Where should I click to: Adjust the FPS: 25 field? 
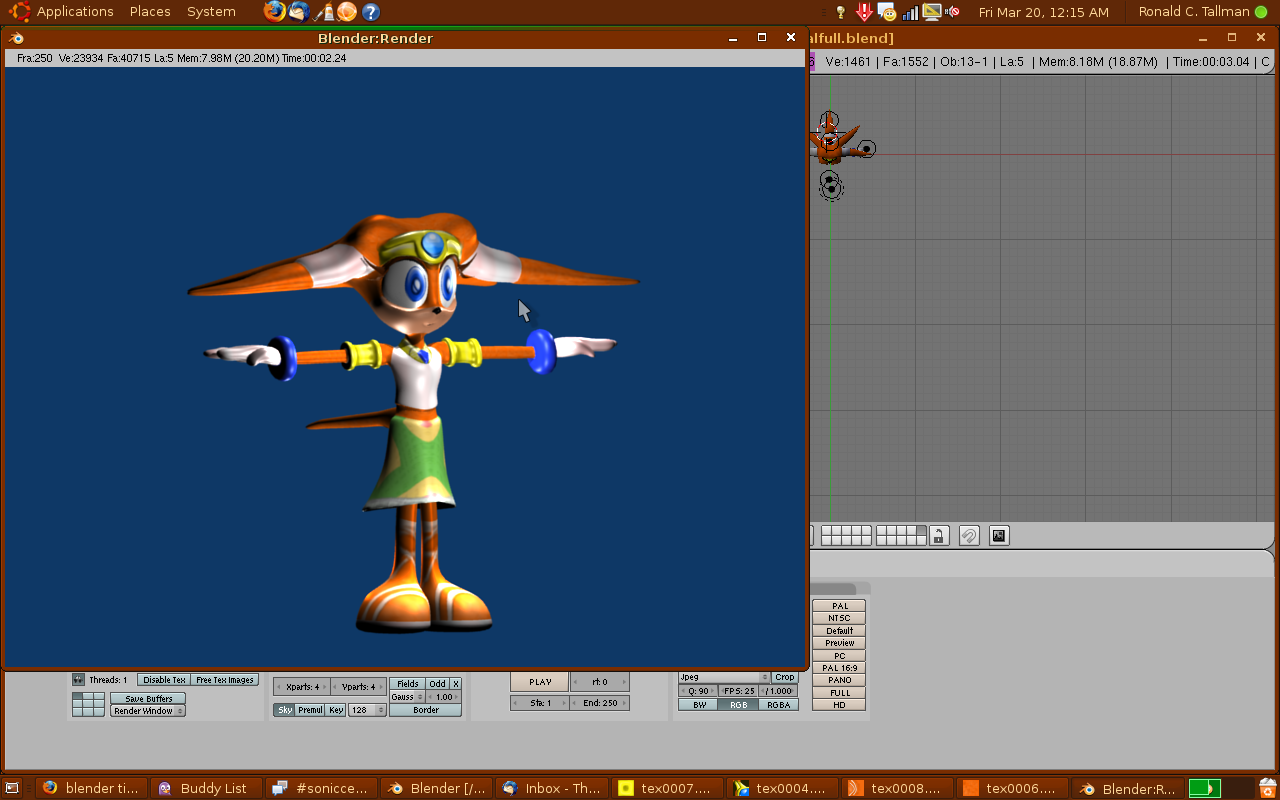pyautogui.click(x=738, y=691)
